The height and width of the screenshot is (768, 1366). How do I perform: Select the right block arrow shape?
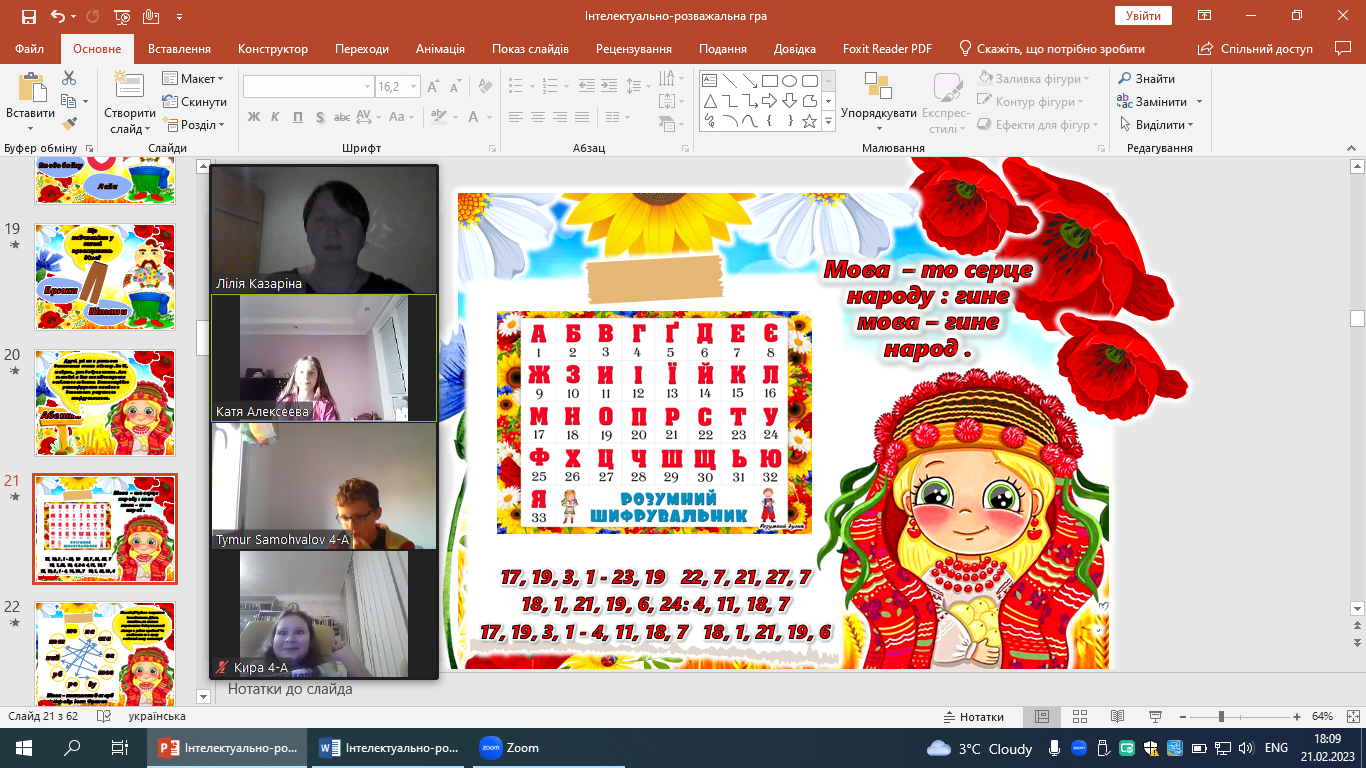pos(770,101)
